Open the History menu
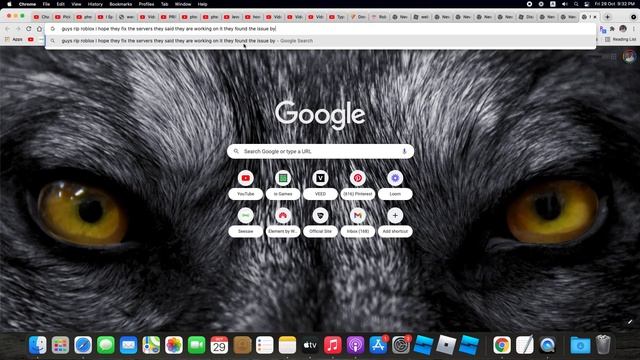 pyautogui.click(x=95, y=4)
